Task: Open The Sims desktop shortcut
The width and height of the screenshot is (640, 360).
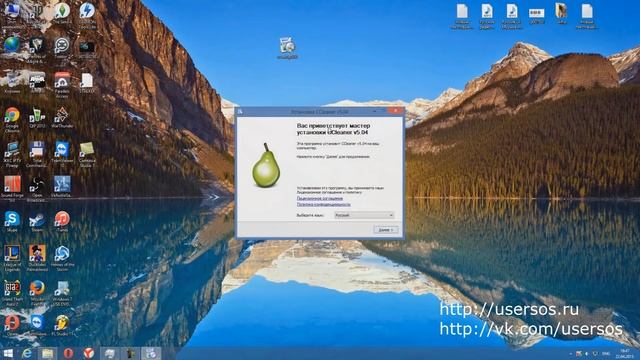Action: [62, 13]
